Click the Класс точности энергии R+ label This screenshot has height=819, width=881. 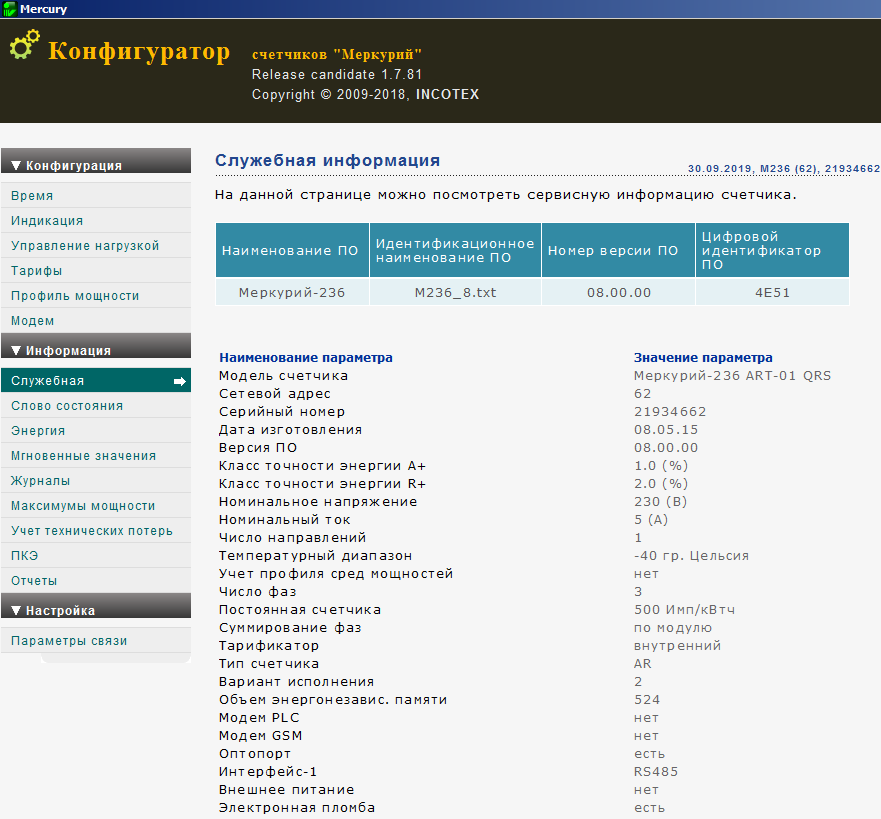(x=323, y=484)
